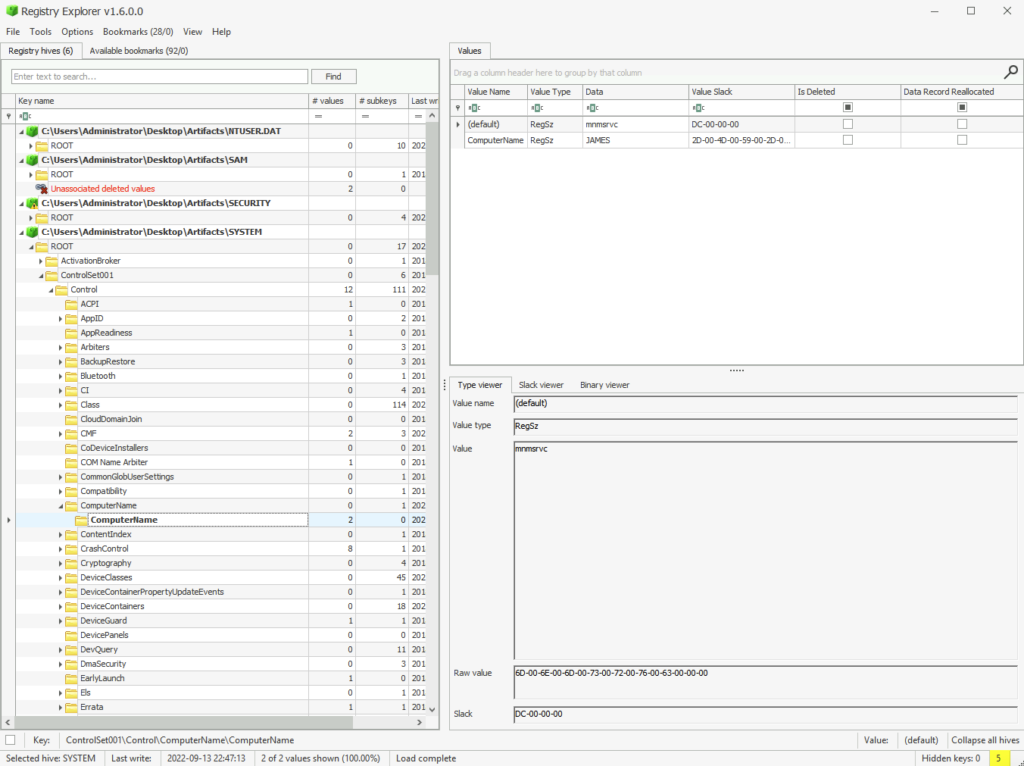1024x766 pixels.
Task: Switch to Available bookmarks tab
Action: [138, 50]
